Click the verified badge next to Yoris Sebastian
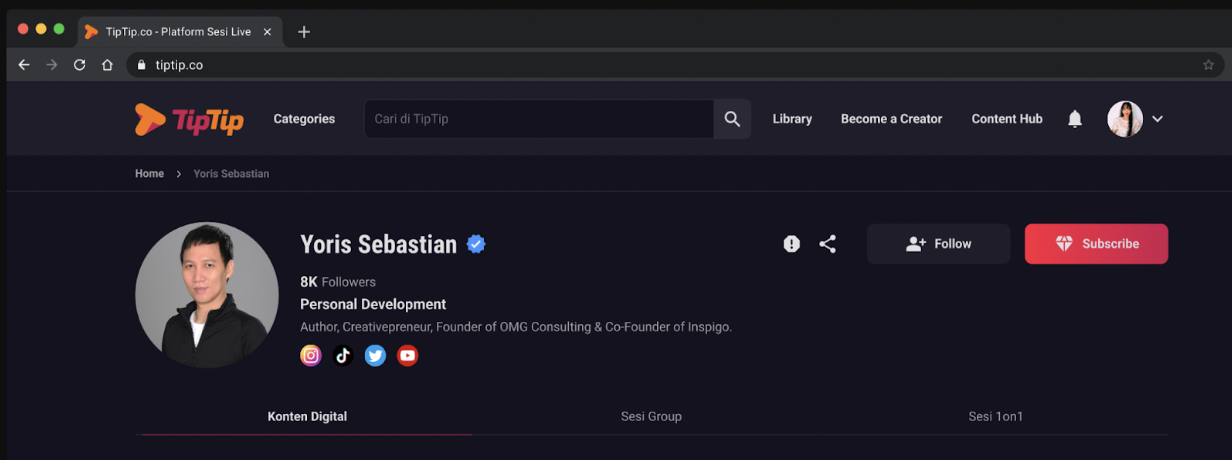 click(476, 244)
